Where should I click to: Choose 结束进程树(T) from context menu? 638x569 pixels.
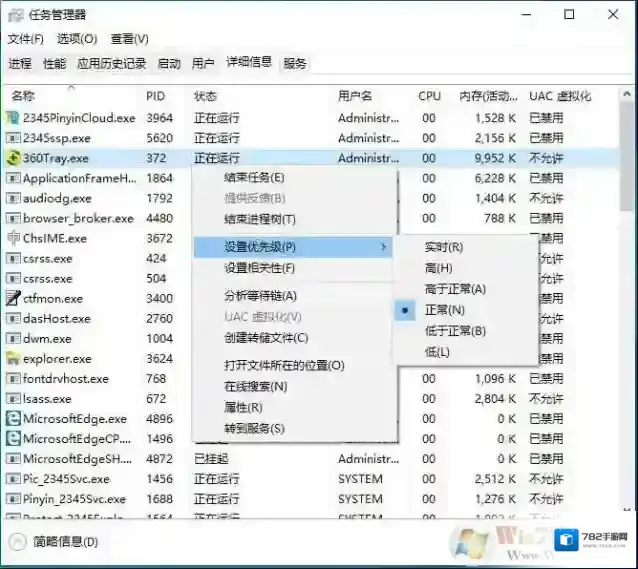coord(260,219)
